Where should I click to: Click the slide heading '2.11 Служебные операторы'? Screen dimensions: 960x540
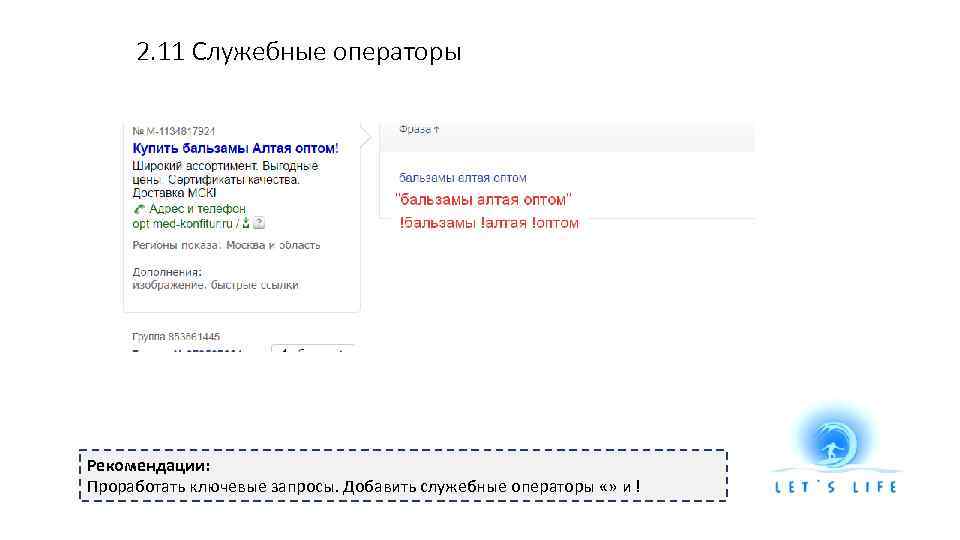299,51
